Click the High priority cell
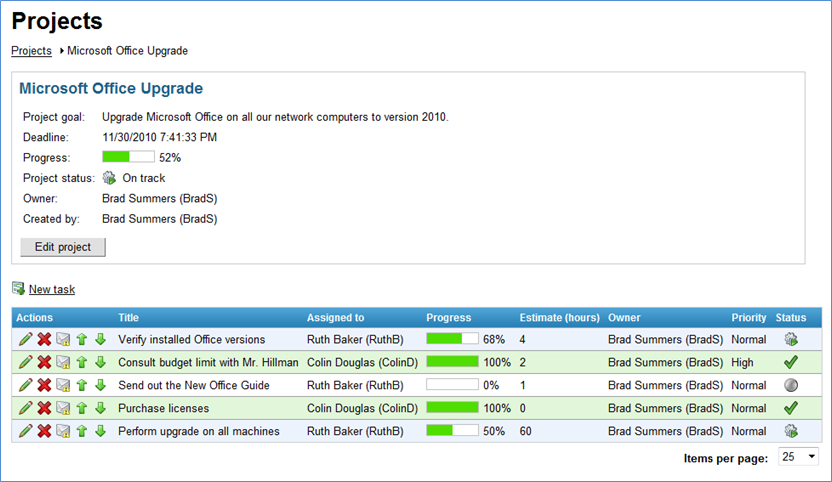Viewport: 832px width, 482px height. [x=742, y=362]
